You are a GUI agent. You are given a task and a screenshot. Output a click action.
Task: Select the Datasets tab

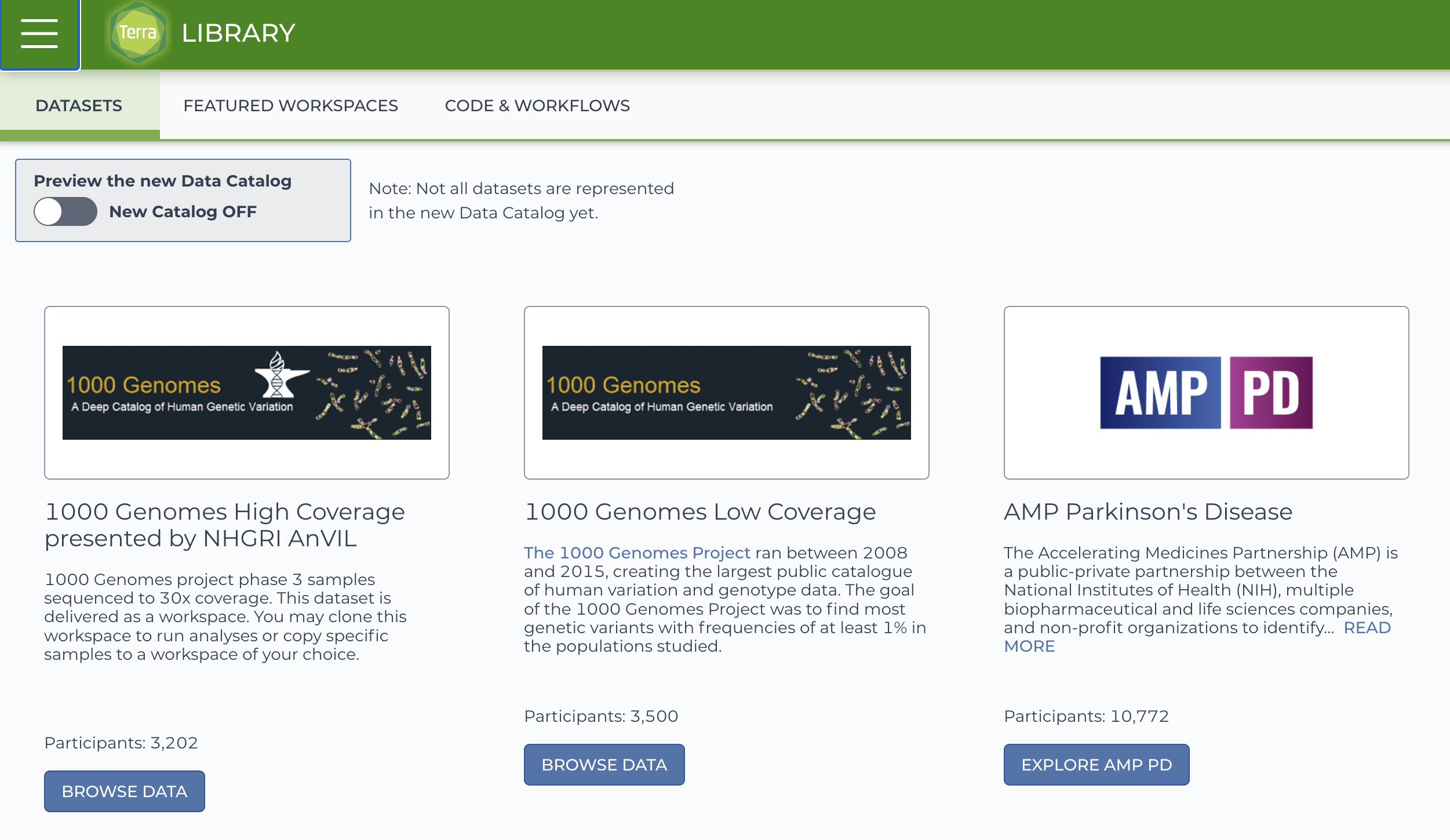point(79,105)
